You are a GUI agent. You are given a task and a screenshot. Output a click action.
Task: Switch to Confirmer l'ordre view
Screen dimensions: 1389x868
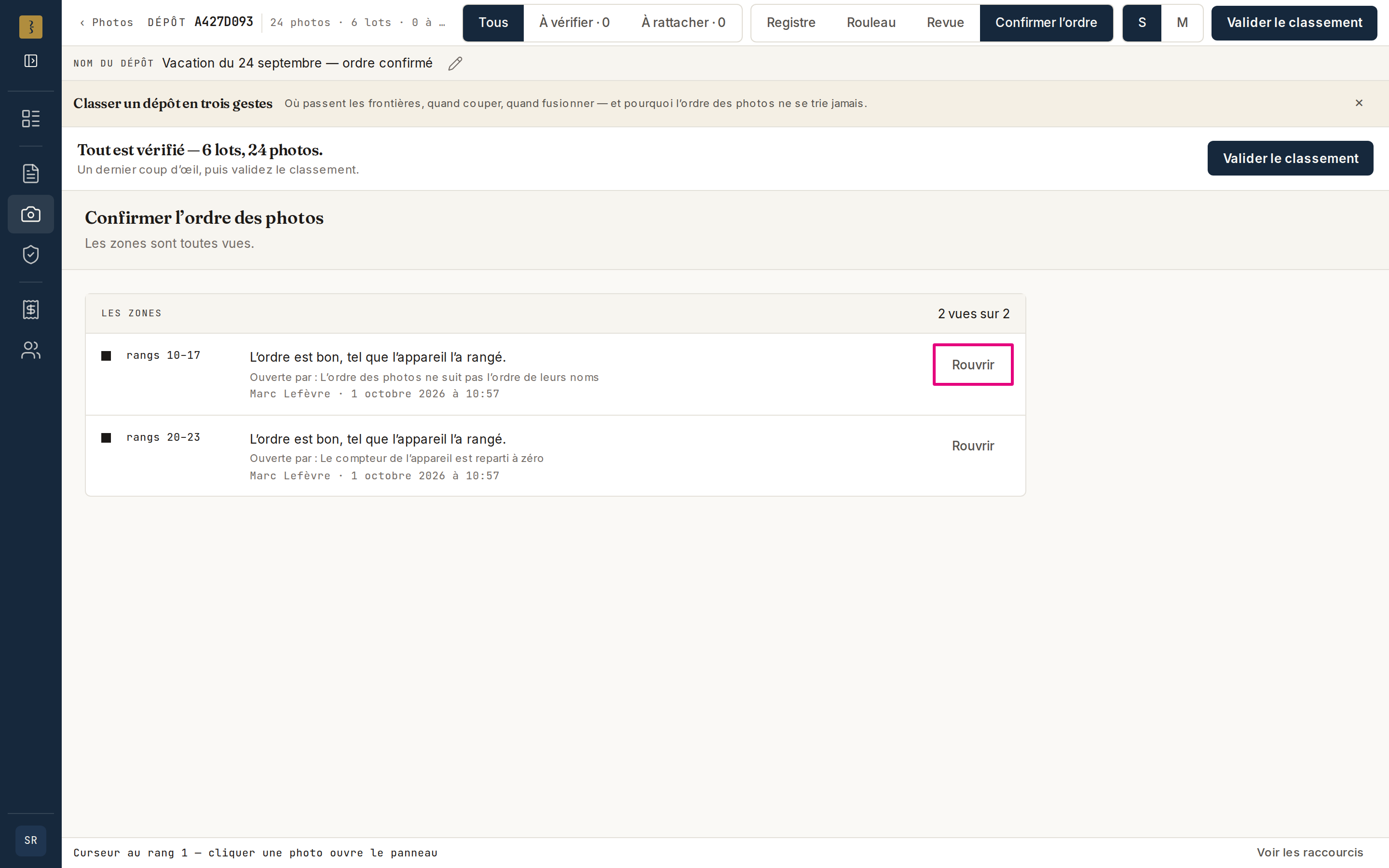[1046, 22]
